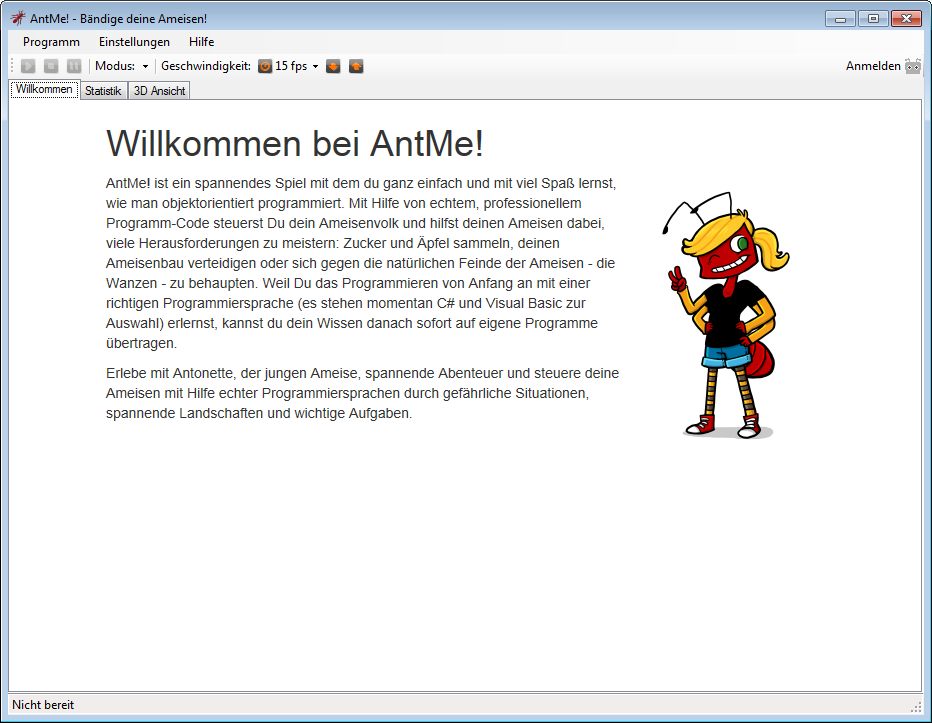Open the Hilfe menu
This screenshot has height=723, width=932.
pos(201,42)
